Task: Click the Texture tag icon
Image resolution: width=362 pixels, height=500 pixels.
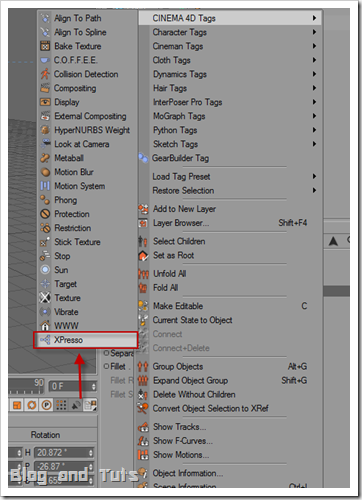Action: click(x=45, y=298)
